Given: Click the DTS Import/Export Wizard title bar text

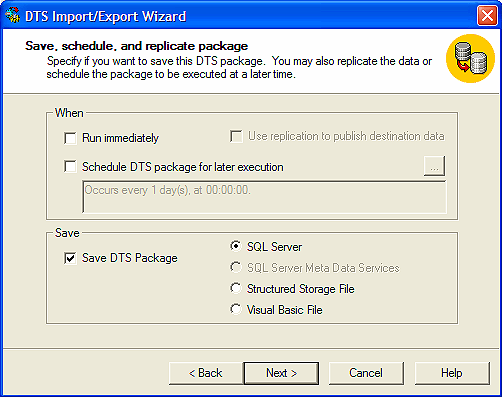Looking at the screenshot, I should pos(105,16).
